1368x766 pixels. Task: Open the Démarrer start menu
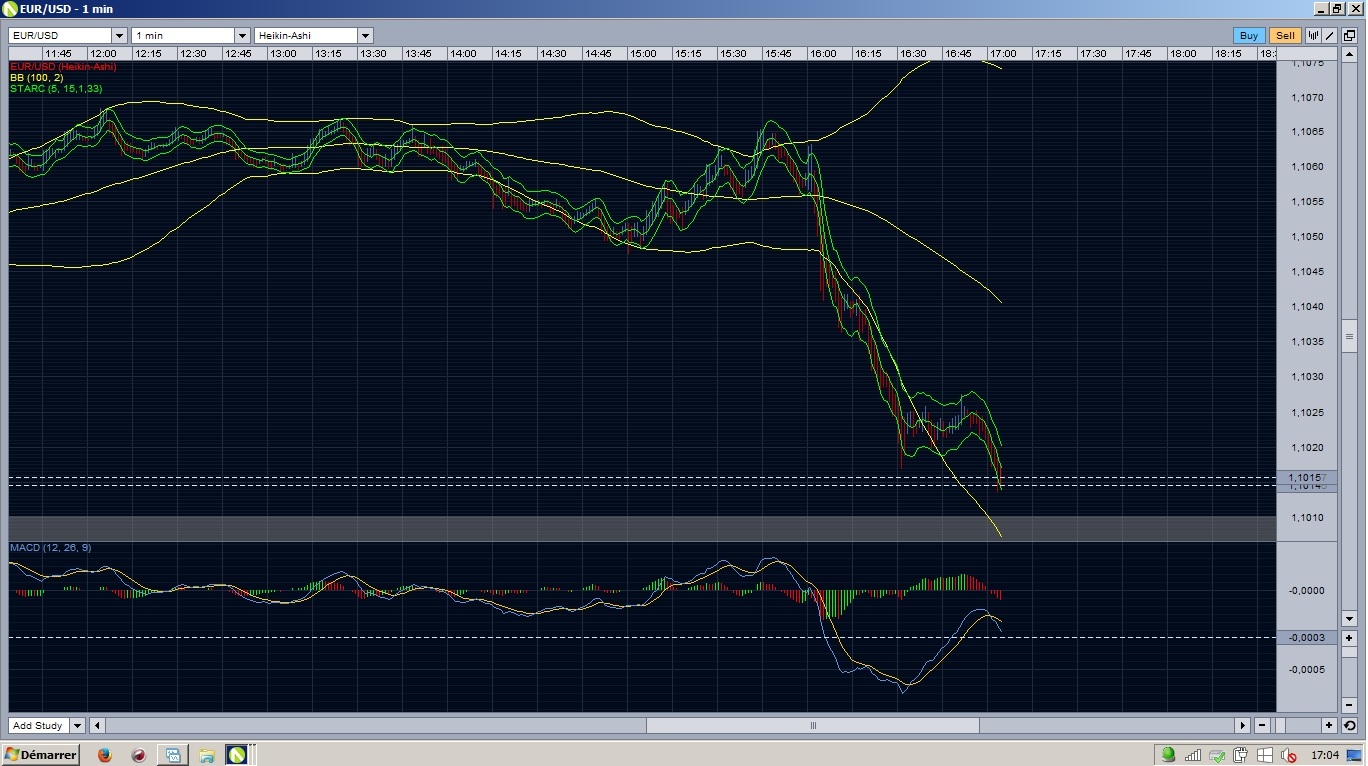42,755
